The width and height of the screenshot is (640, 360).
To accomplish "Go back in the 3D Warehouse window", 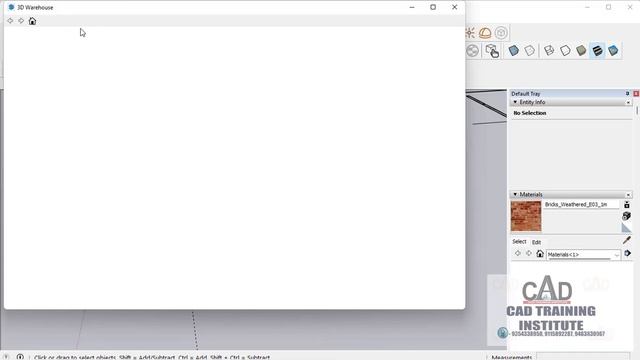I will click(x=10, y=21).
